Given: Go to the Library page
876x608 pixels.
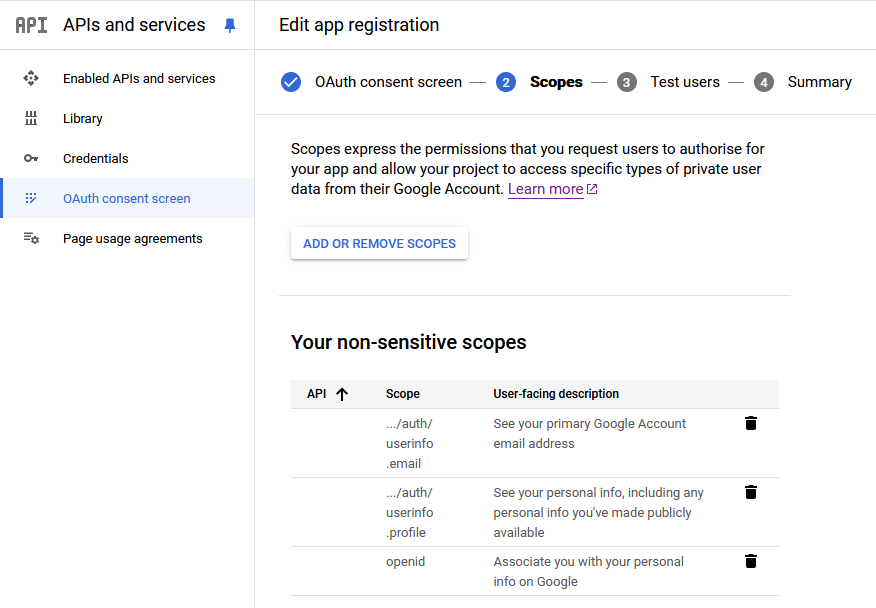Looking at the screenshot, I should (83, 118).
